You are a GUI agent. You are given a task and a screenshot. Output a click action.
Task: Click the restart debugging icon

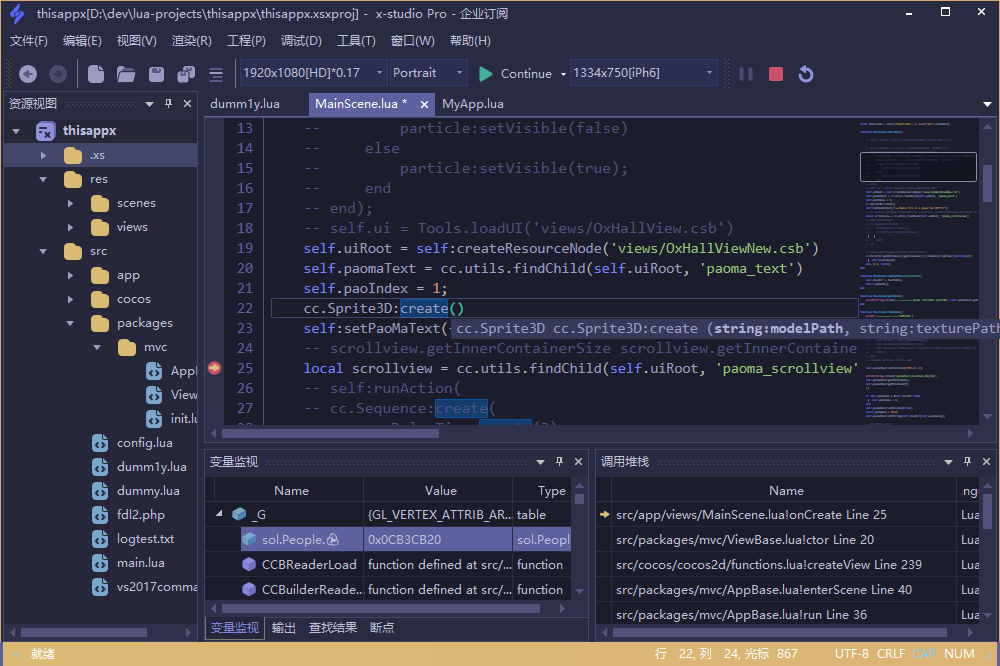point(806,74)
